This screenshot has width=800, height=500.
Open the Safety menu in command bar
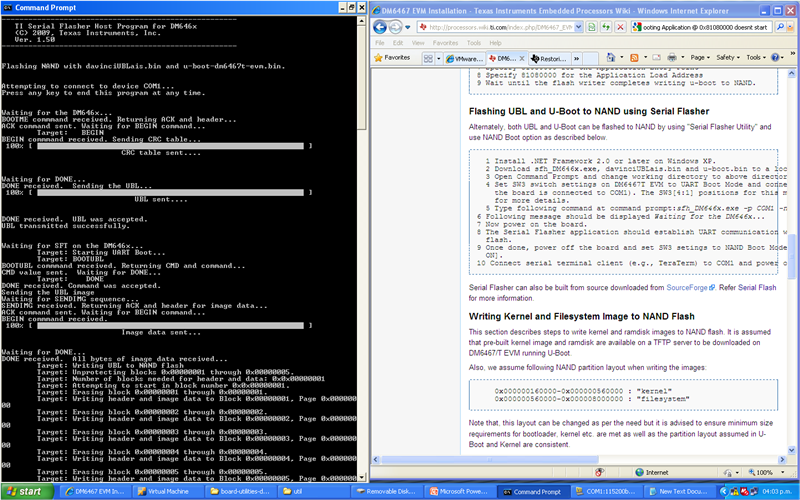tap(728, 57)
